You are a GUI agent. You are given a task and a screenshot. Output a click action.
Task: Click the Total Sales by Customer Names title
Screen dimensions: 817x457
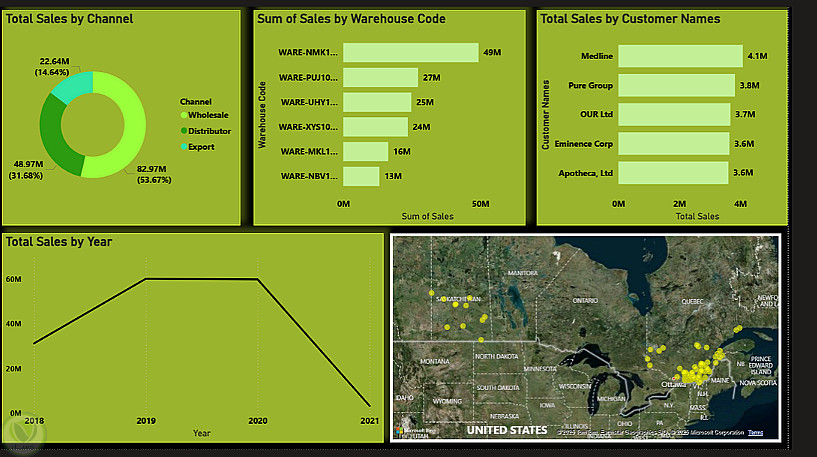coord(630,19)
